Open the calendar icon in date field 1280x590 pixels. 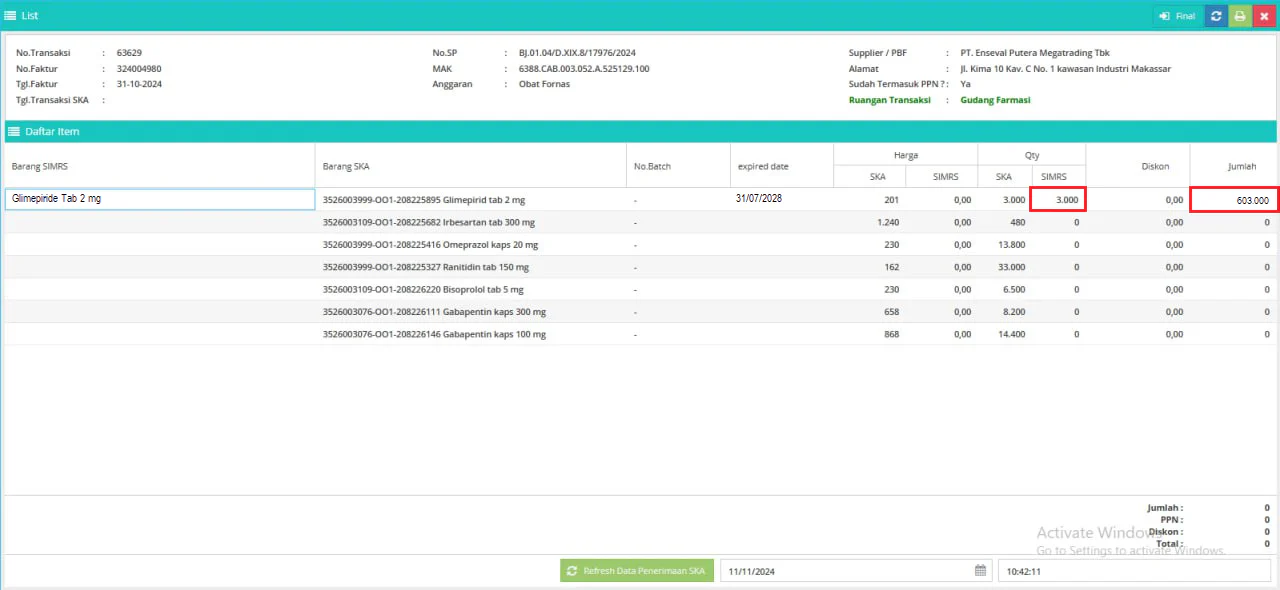981,571
